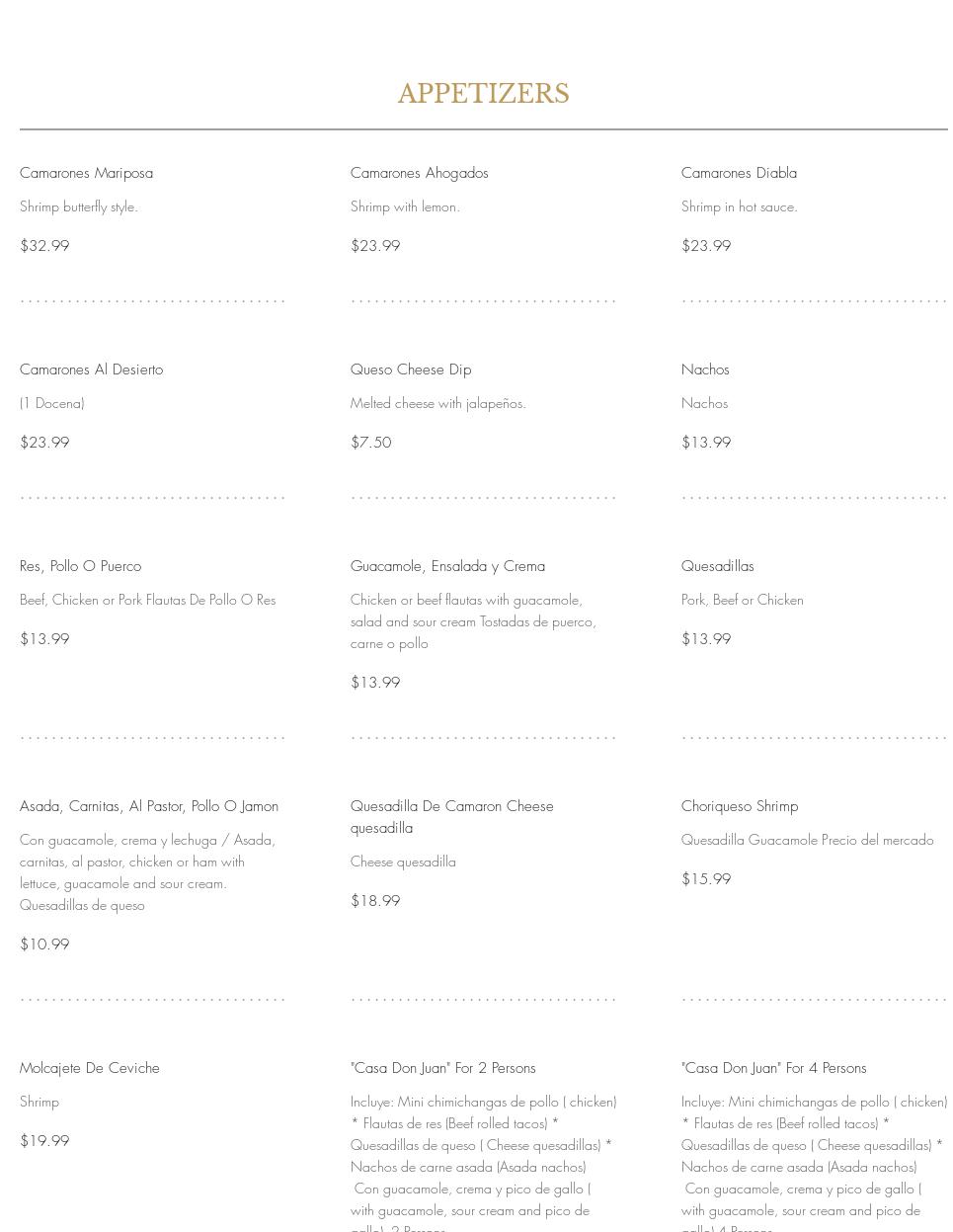The width and height of the screenshot is (953, 1232).
Task: Click Quesadilla De Camaron Cheese quesadilla title
Action: coord(451,817)
